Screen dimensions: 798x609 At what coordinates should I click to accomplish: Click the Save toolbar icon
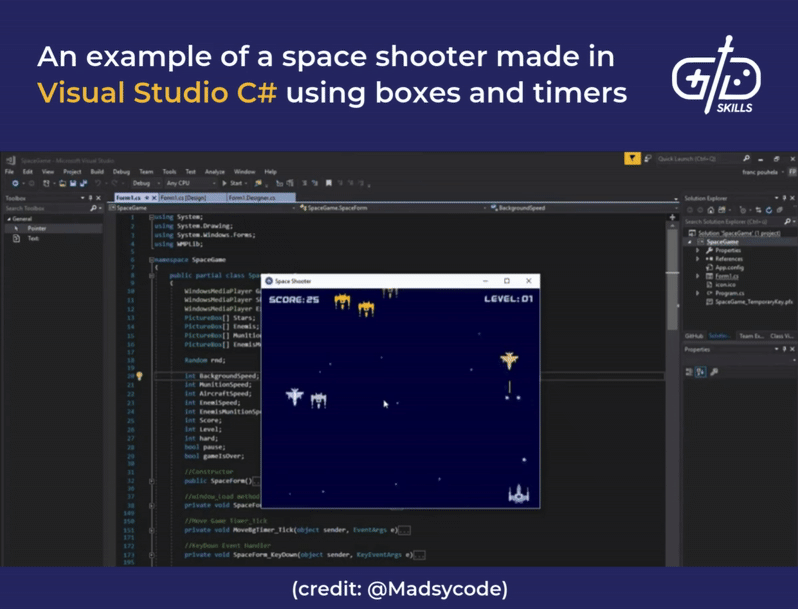73,183
